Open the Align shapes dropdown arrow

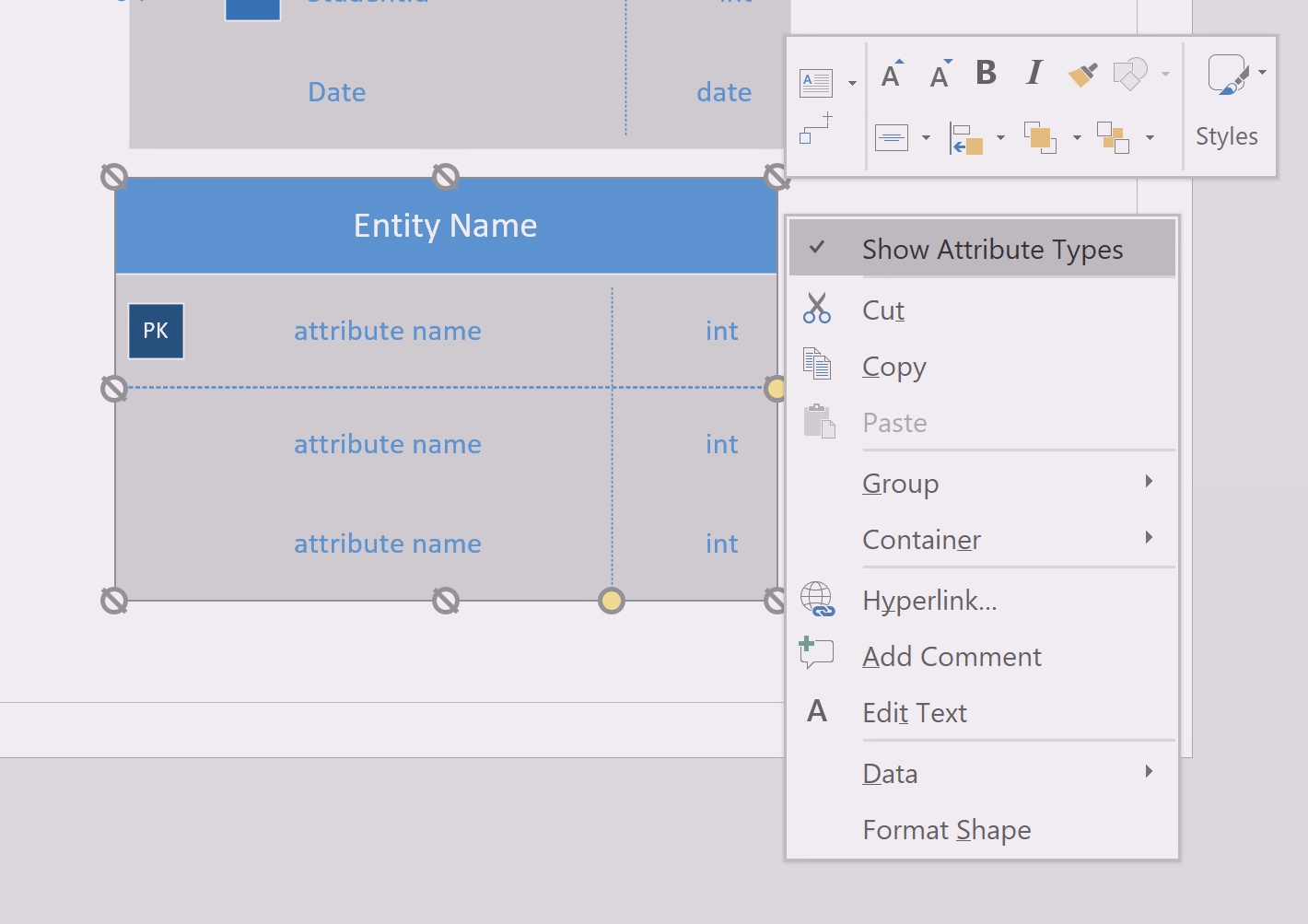[x=1000, y=138]
